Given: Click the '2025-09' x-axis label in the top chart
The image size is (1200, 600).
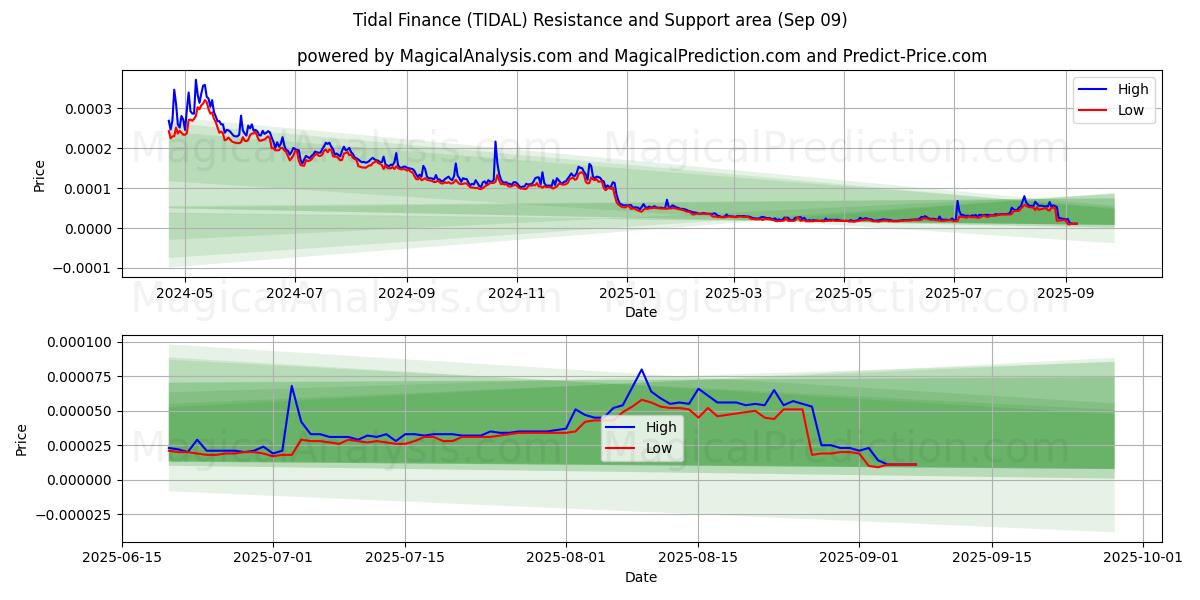Looking at the screenshot, I should point(1066,295).
